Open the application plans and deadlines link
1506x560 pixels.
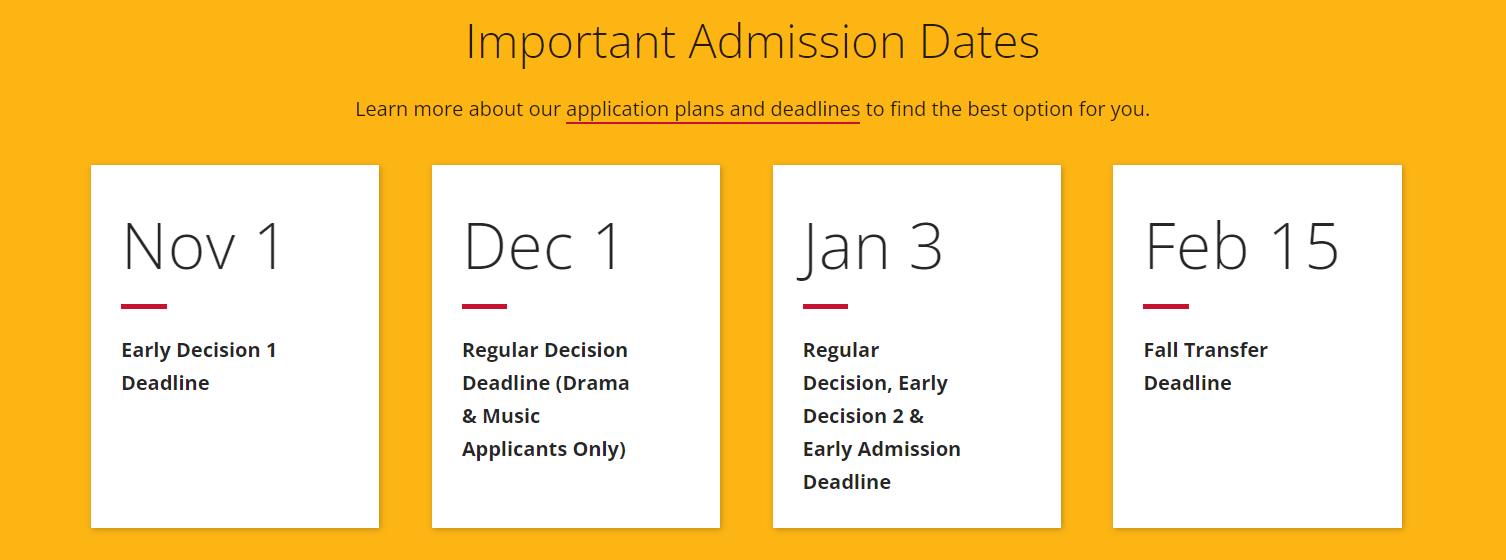[712, 109]
